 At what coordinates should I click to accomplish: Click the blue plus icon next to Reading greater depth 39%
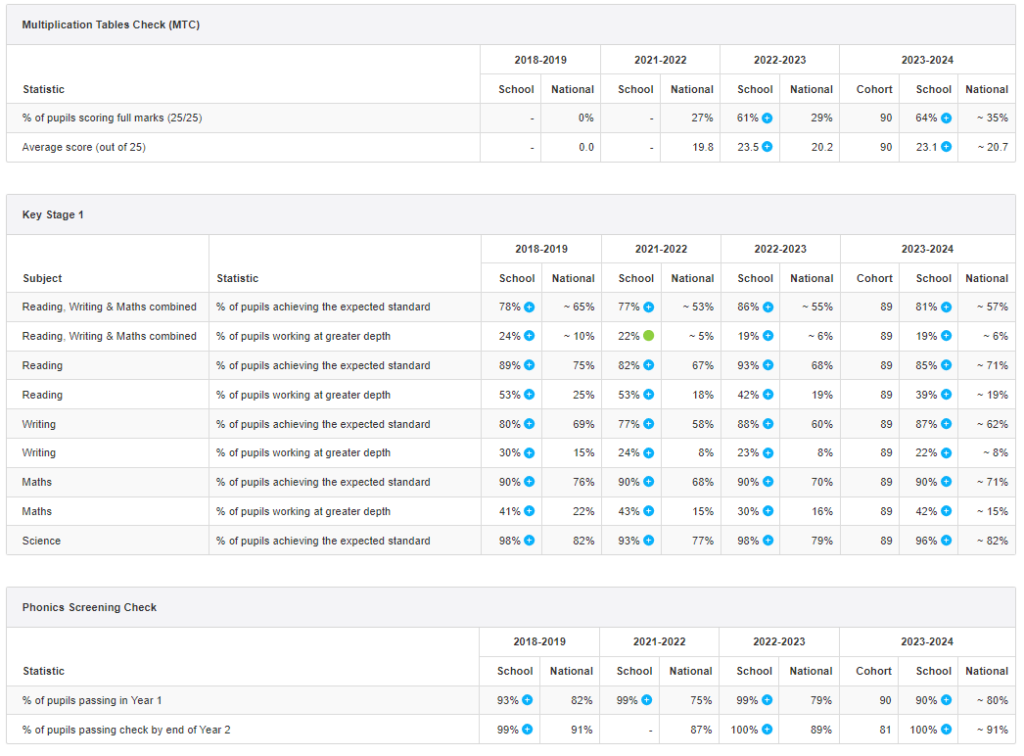(x=946, y=394)
